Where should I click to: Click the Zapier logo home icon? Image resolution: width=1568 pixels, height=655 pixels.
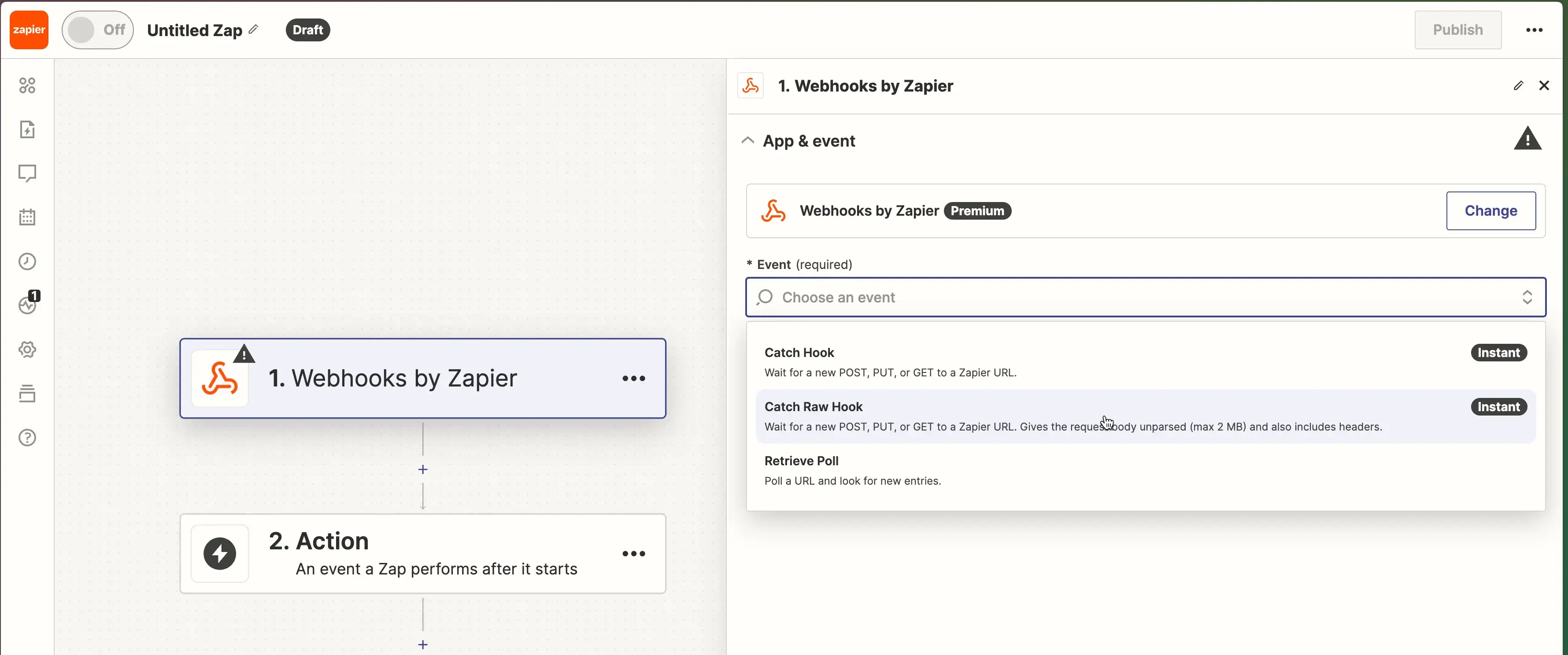[x=29, y=30]
